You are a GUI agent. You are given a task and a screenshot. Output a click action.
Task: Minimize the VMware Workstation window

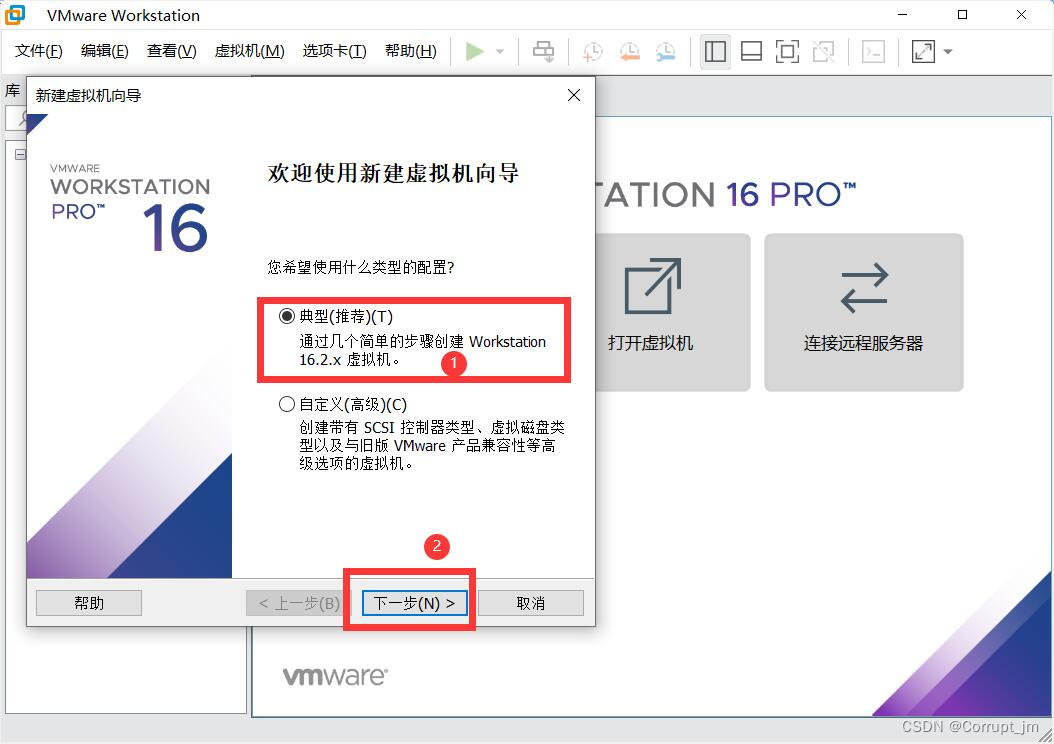[903, 15]
